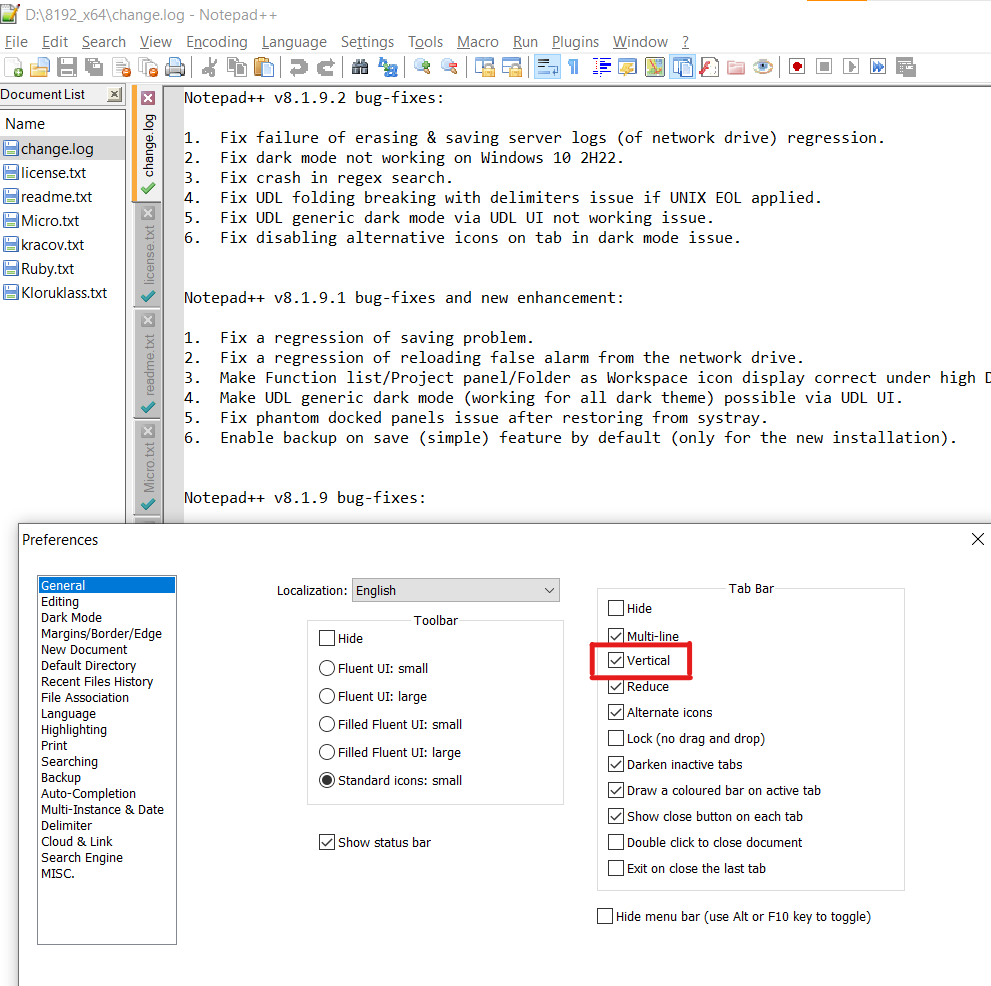991x986 pixels.
Task: Toggle Show close button on each tab
Action: [616, 816]
